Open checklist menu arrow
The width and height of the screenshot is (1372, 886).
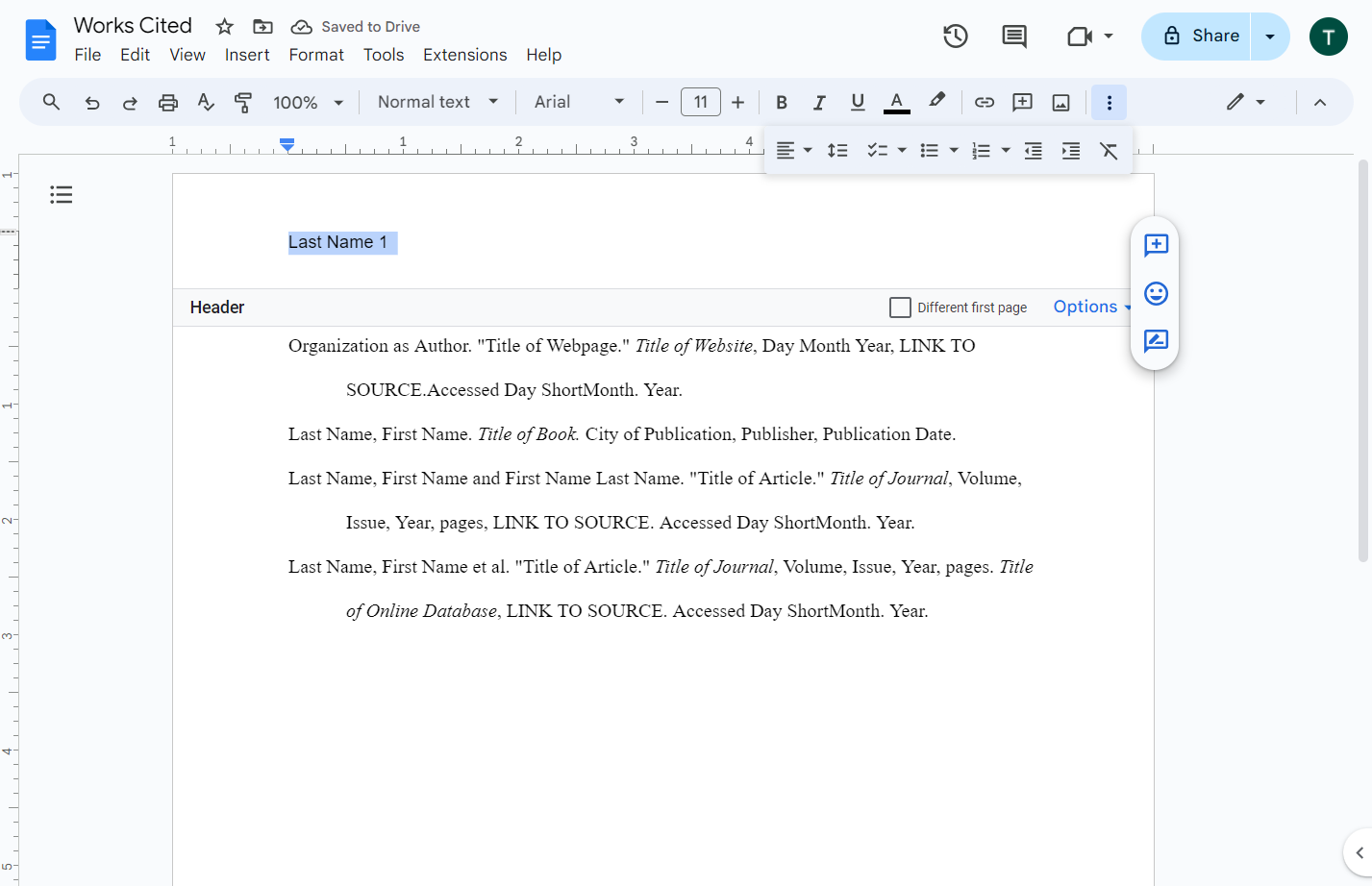(x=902, y=151)
